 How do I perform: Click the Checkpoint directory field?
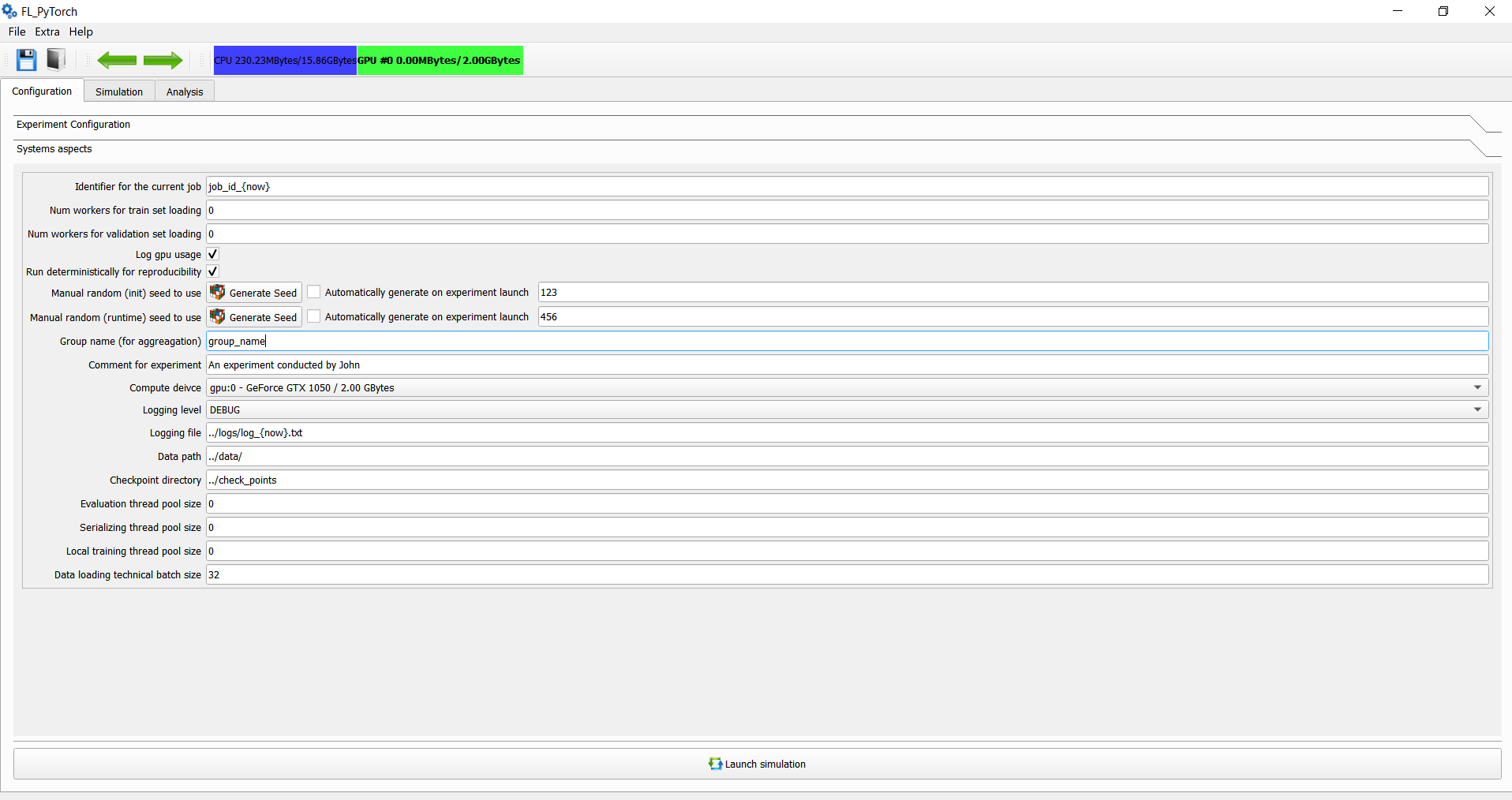[x=848, y=480]
